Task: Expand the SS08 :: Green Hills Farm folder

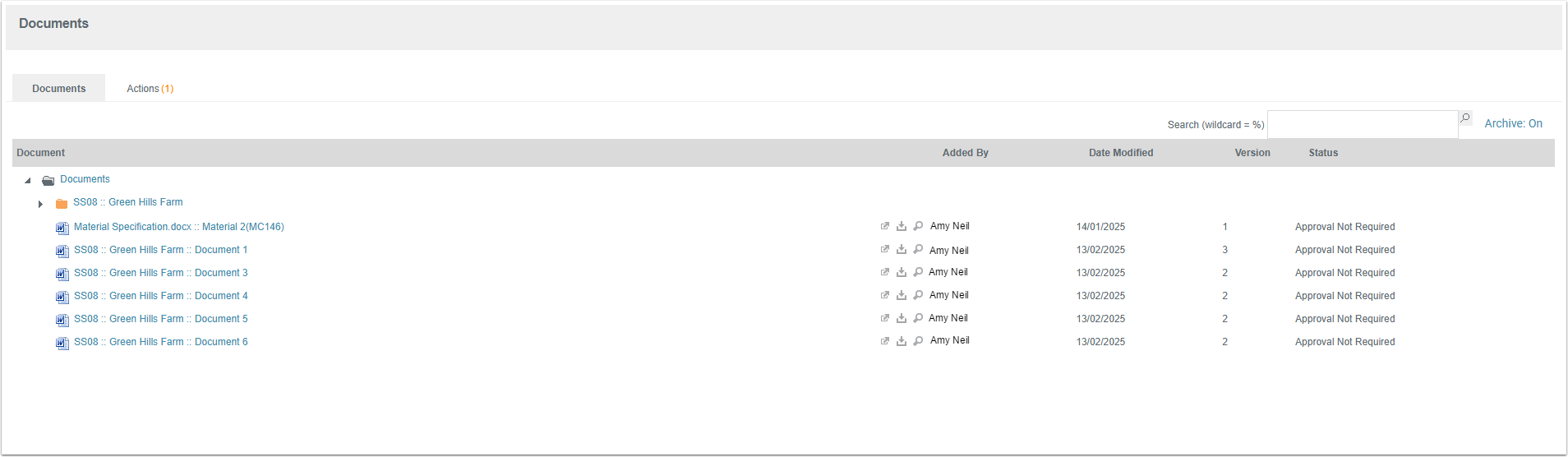Action: 40,203
